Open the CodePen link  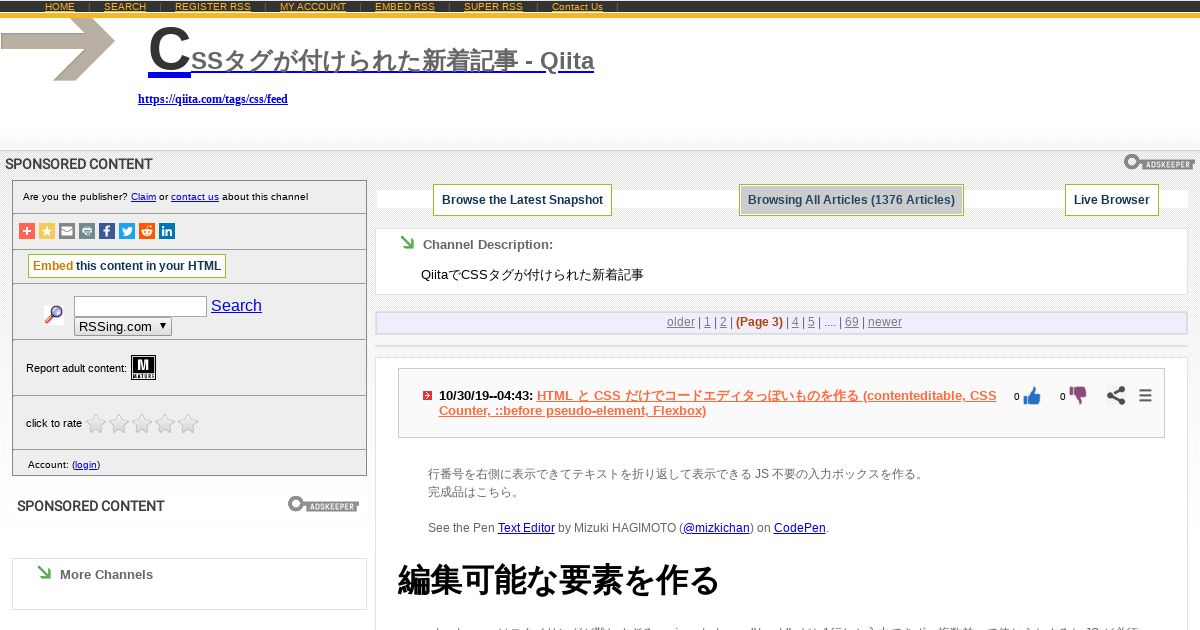800,528
